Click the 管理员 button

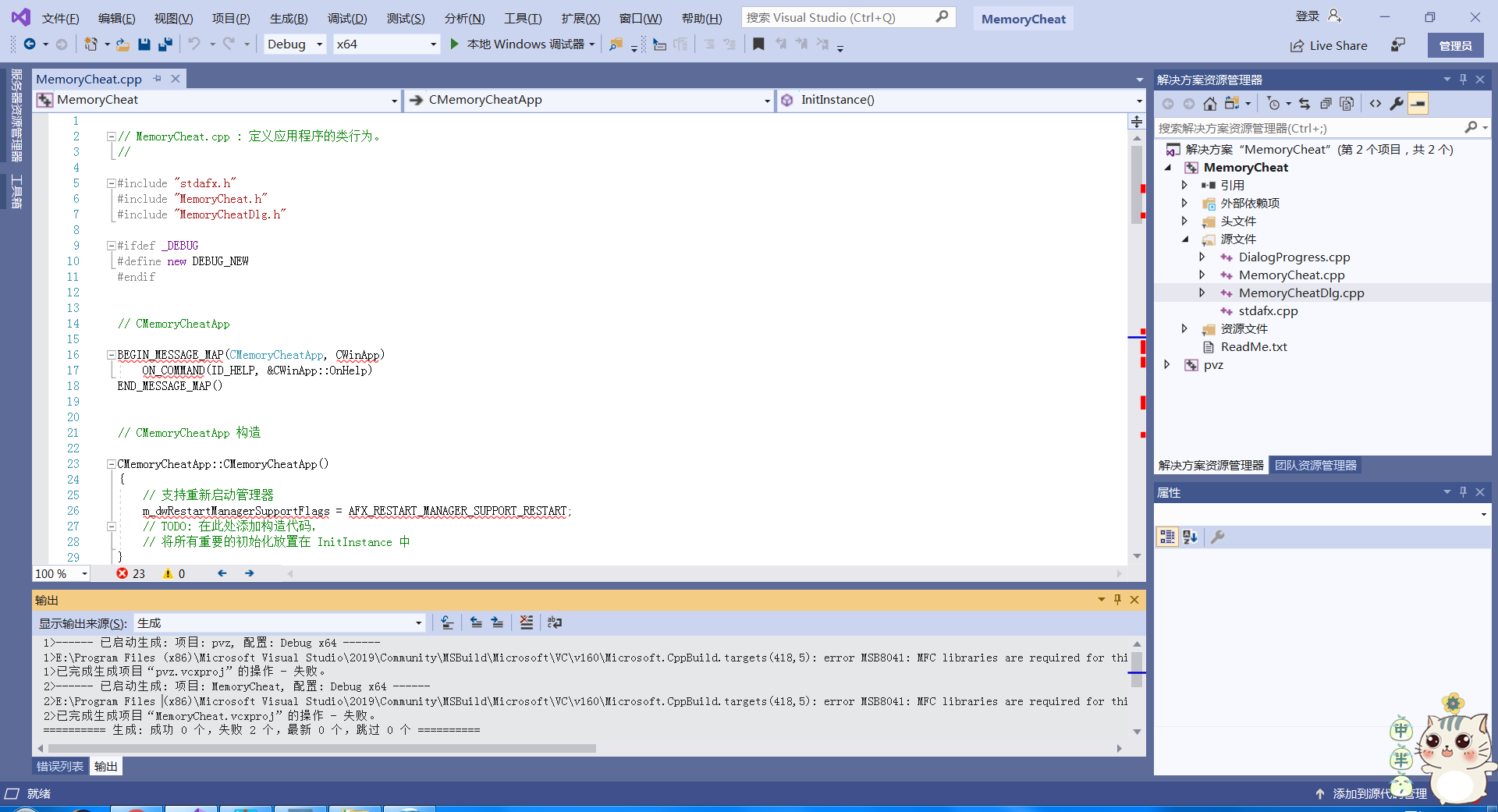1455,45
